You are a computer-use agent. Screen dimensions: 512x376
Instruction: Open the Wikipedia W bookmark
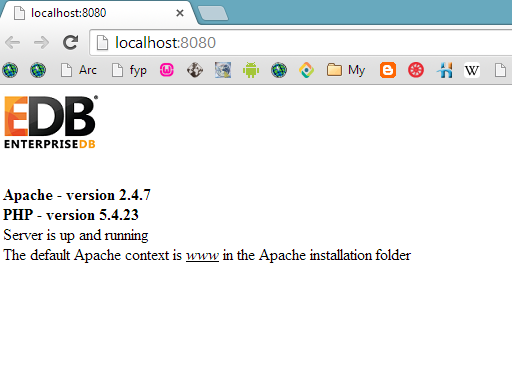pyautogui.click(x=472, y=70)
